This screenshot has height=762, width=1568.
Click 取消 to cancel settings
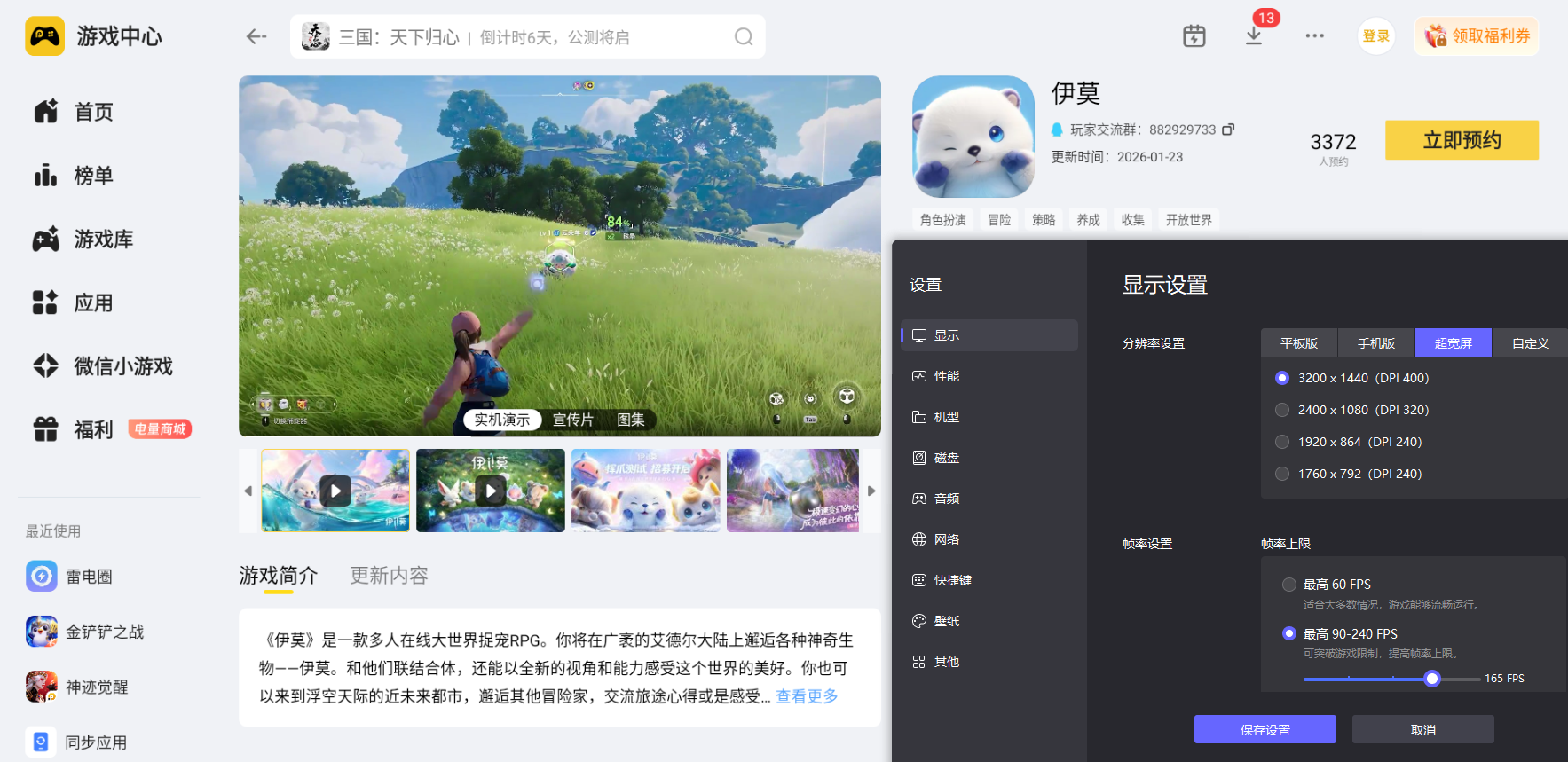[1423, 730]
